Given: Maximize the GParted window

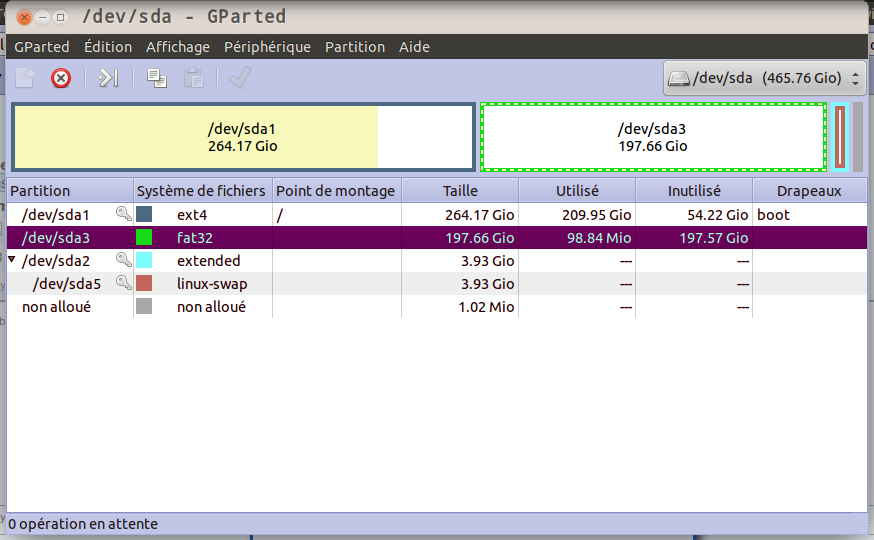Looking at the screenshot, I should (x=61, y=17).
